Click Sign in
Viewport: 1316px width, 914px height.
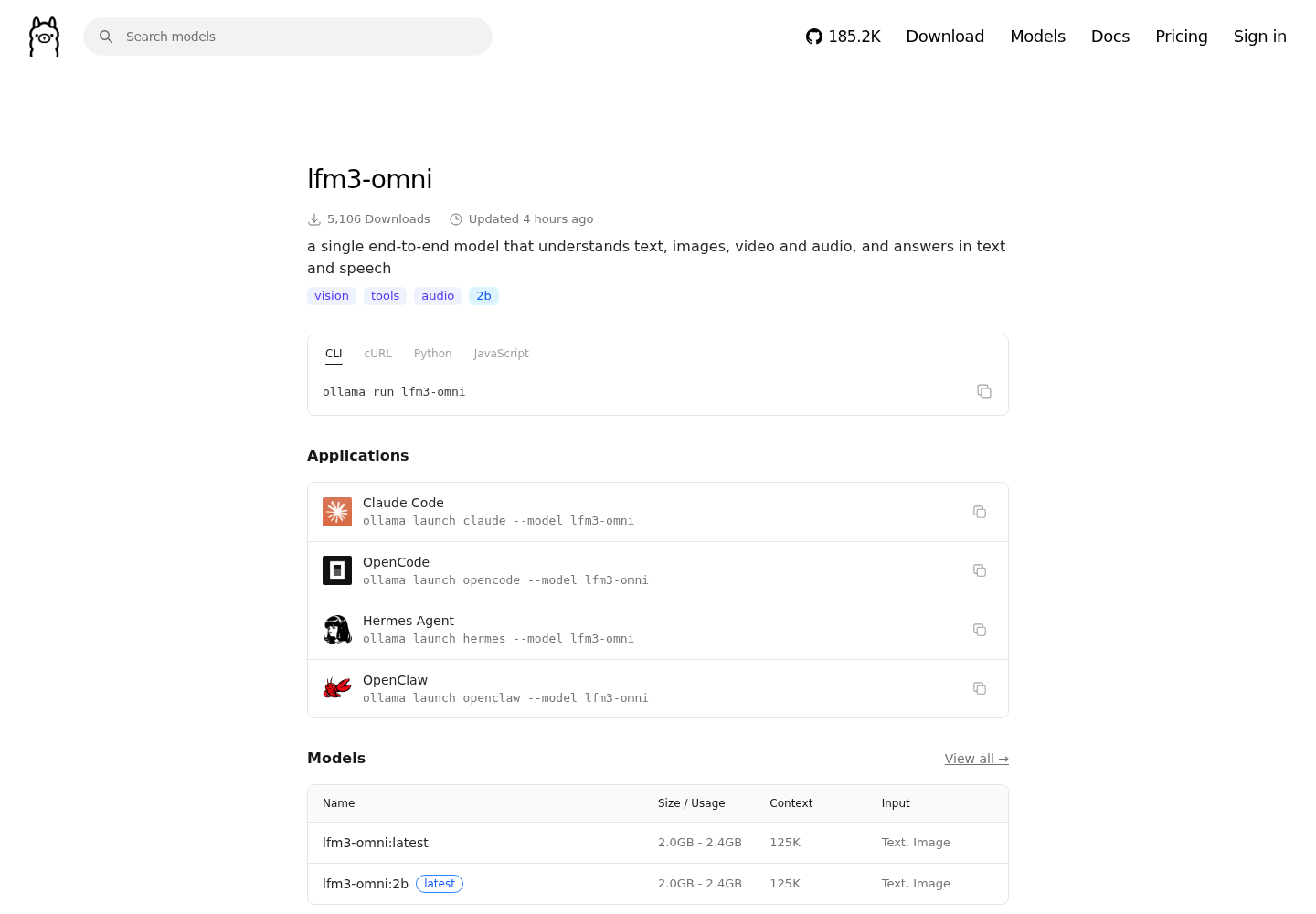(1259, 37)
